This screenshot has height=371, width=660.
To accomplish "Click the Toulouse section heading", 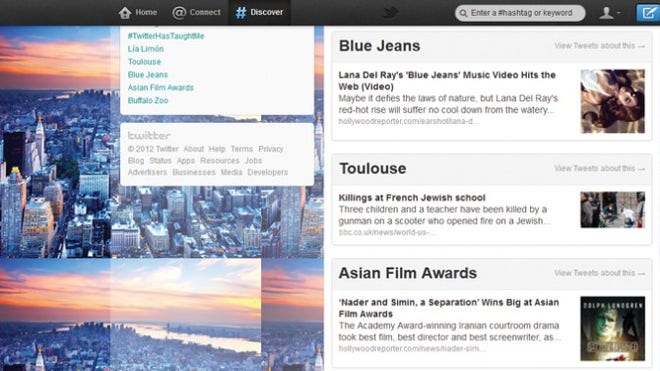I will pos(373,168).
